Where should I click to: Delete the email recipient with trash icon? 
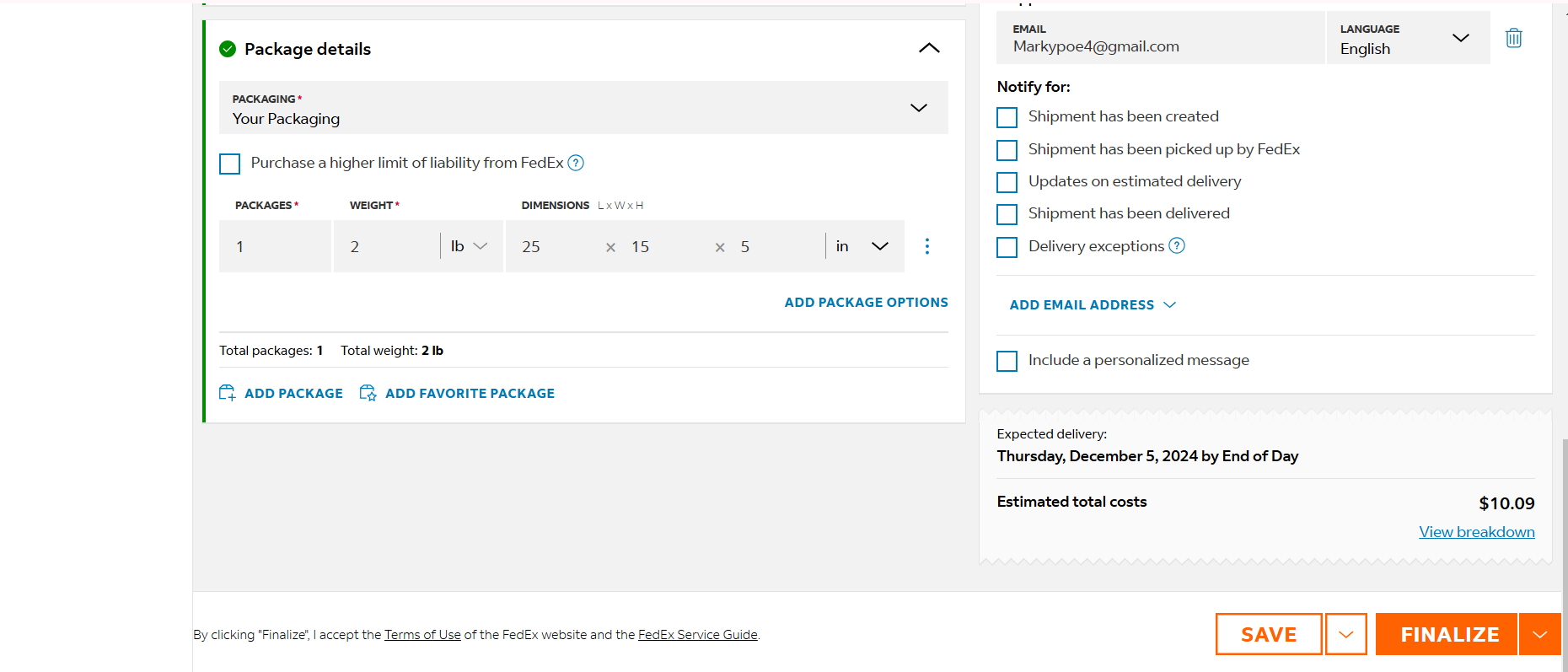[1513, 38]
